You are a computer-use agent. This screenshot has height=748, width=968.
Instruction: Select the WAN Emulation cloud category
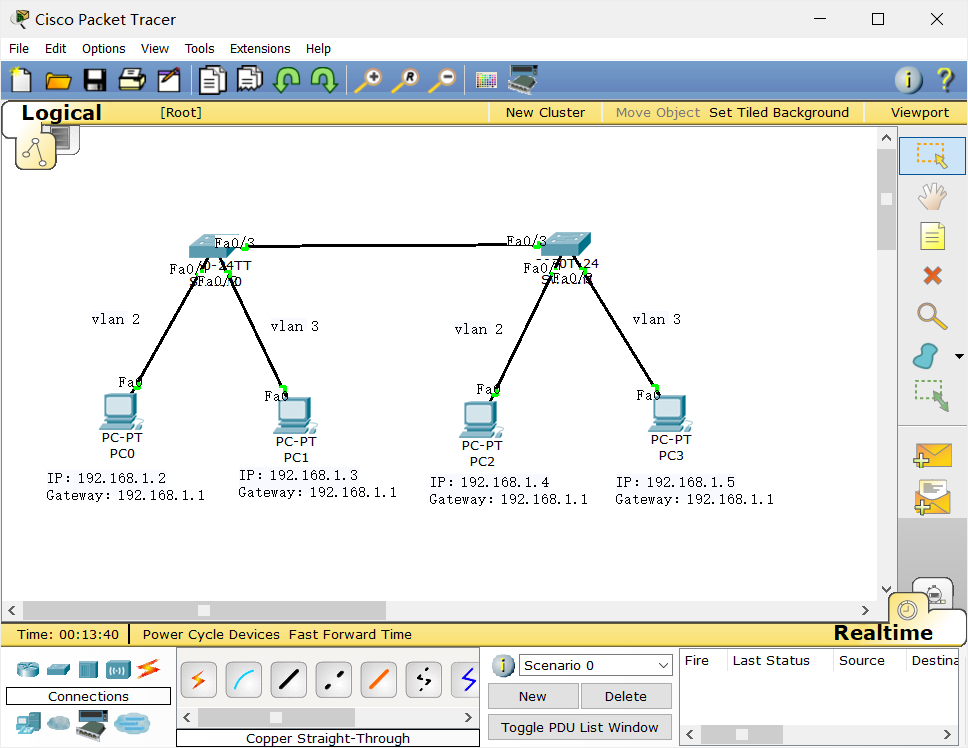(x=59, y=722)
